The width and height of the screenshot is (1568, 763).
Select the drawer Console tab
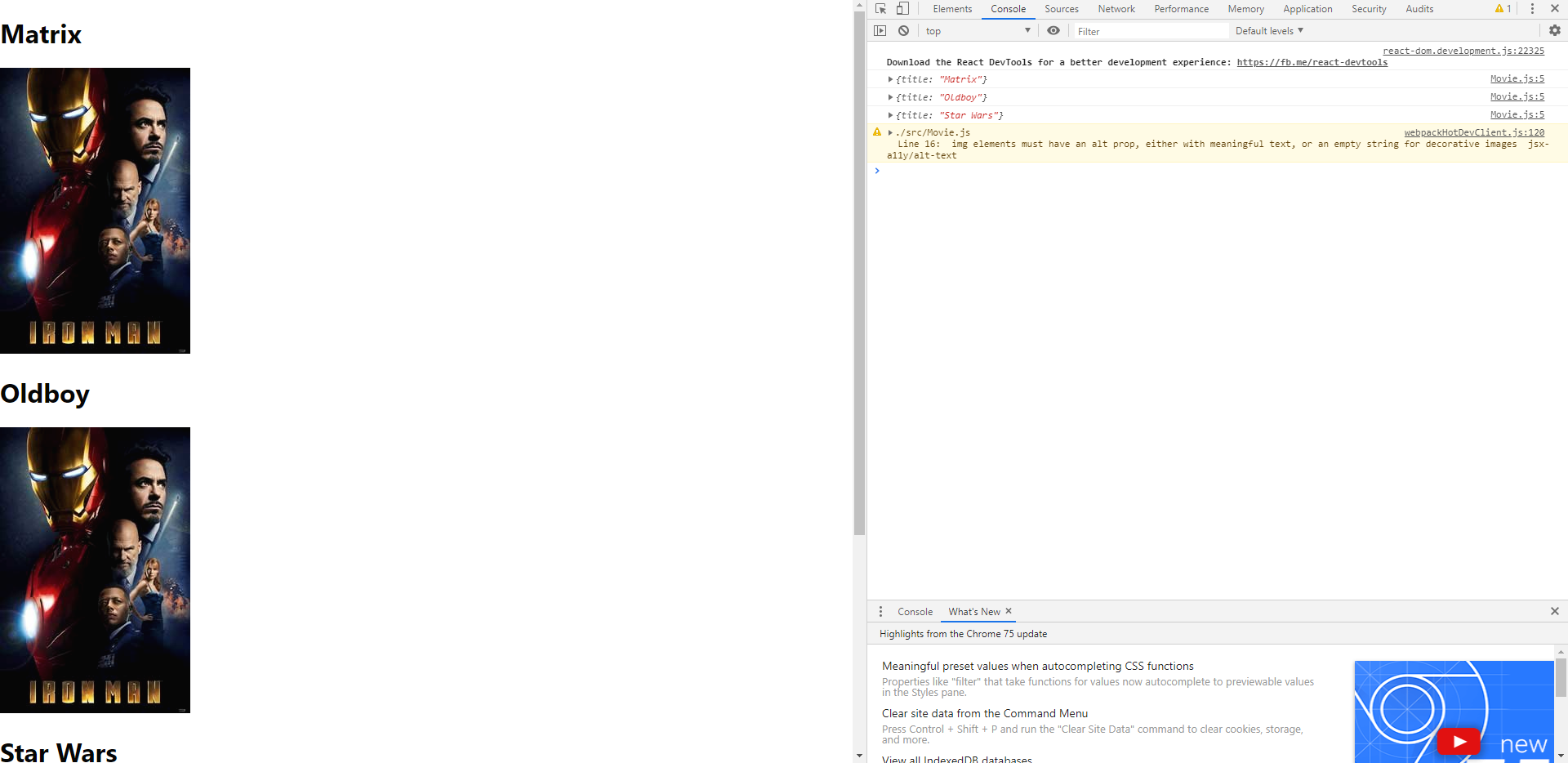point(915,611)
